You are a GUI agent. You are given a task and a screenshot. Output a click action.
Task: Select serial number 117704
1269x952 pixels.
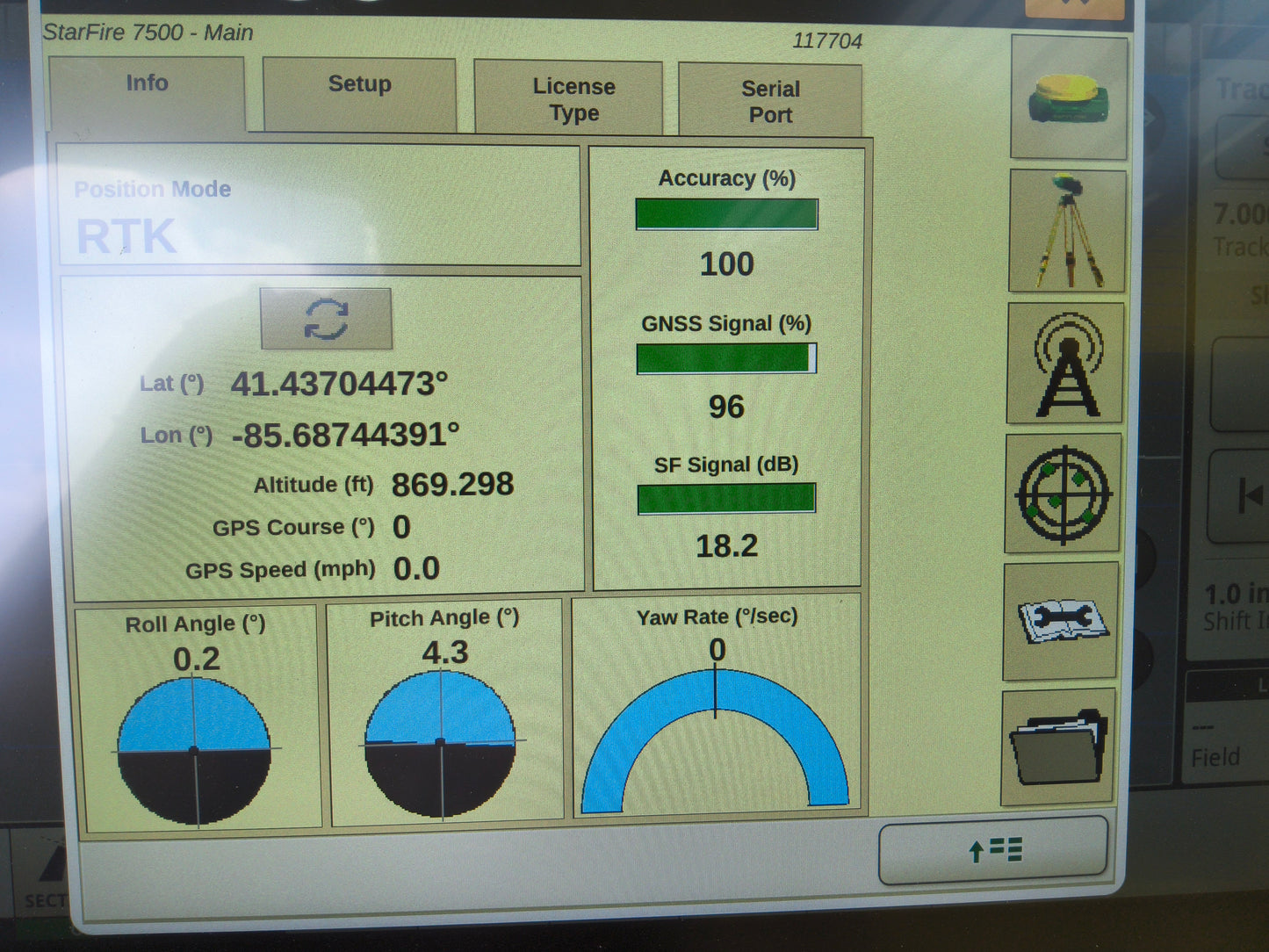click(827, 41)
